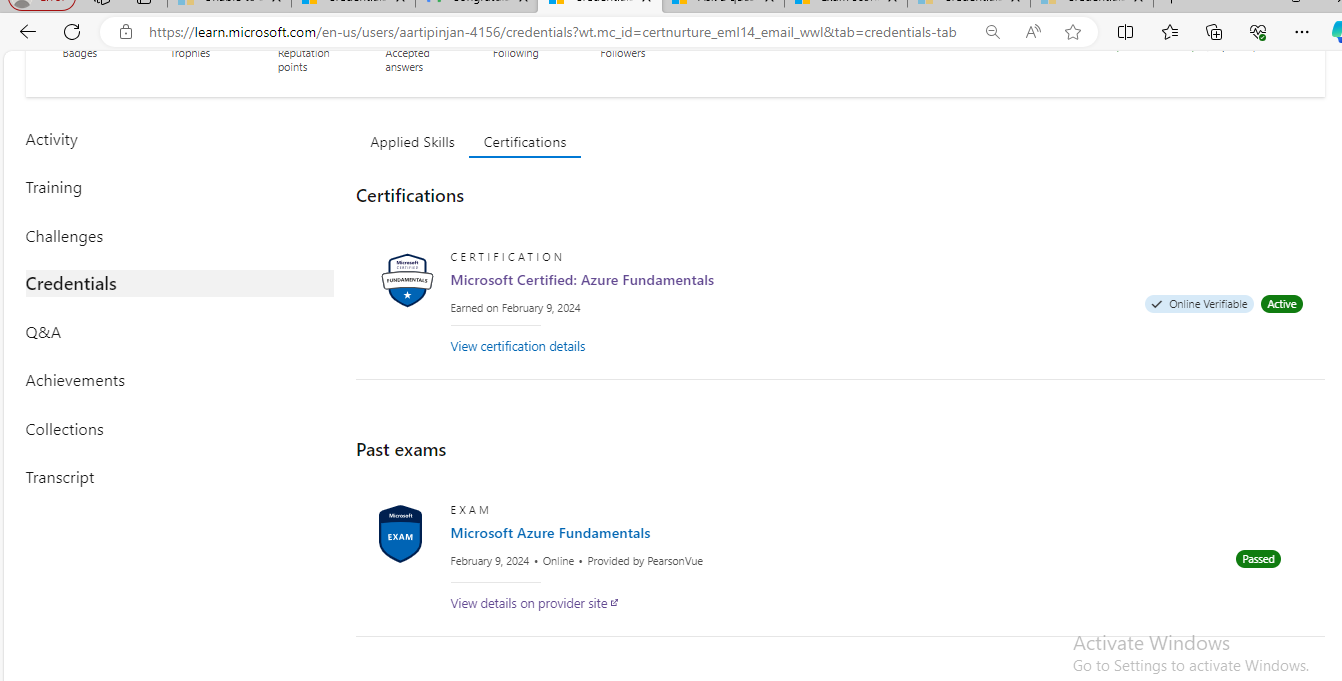Click the Active status badge
1342x681 pixels.
coord(1281,304)
